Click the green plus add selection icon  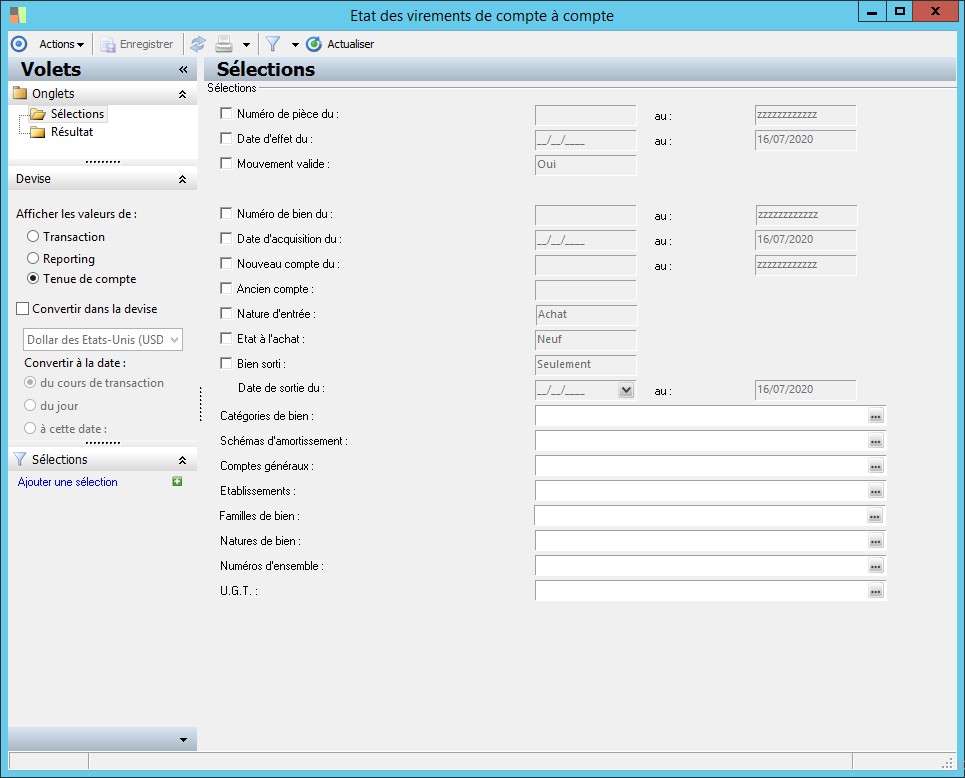click(177, 481)
